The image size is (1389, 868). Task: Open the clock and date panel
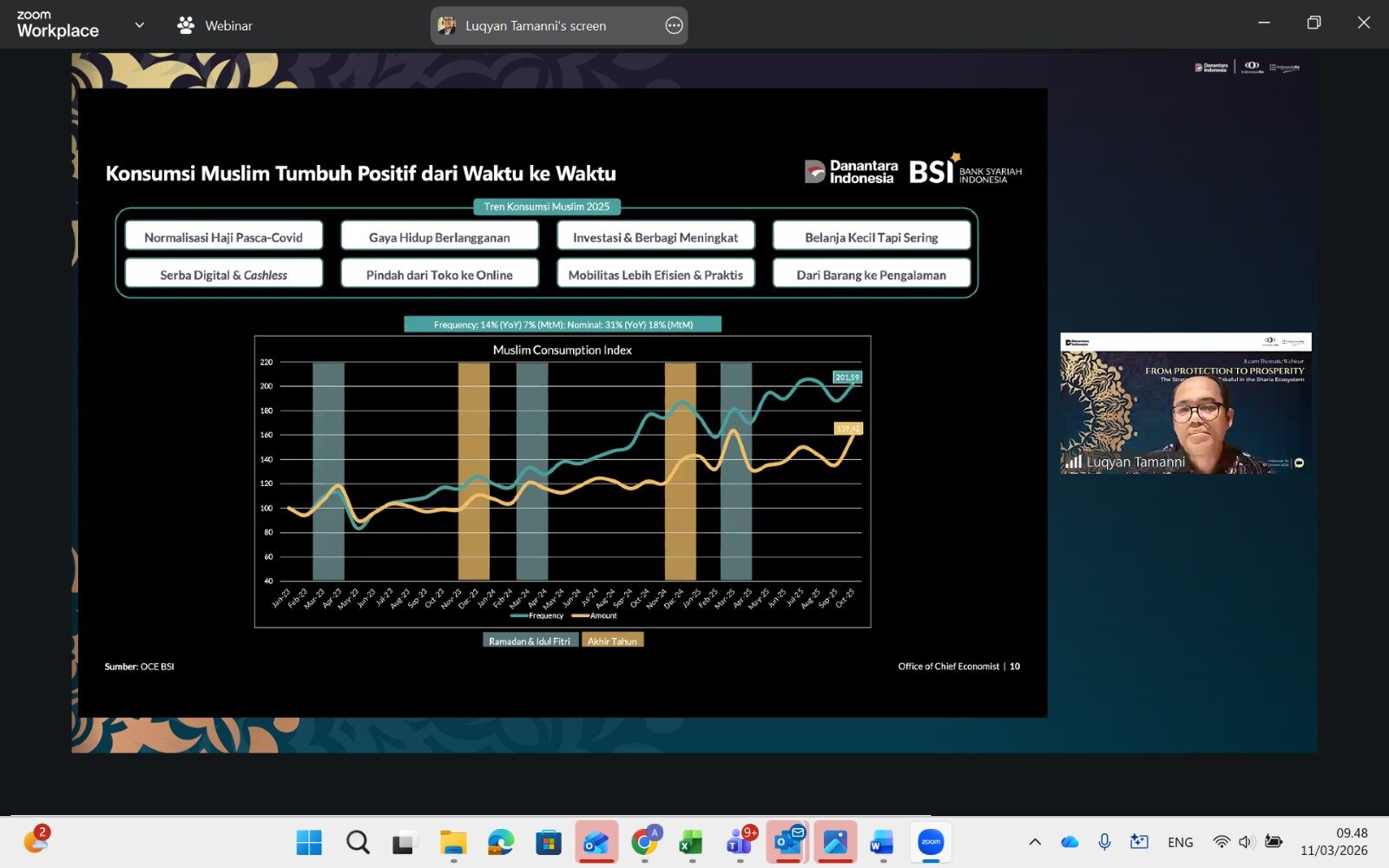click(x=1333, y=842)
